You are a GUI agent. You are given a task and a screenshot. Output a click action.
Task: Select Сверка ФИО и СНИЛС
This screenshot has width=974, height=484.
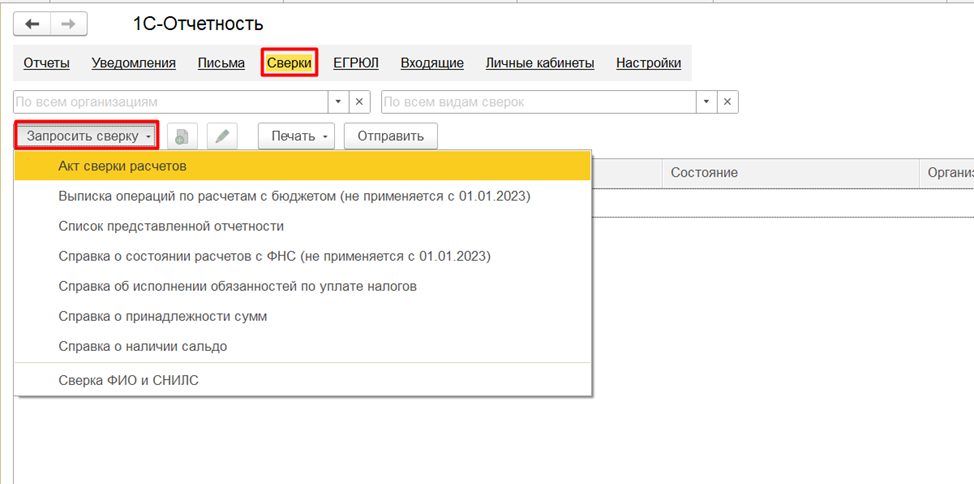[x=303, y=380]
